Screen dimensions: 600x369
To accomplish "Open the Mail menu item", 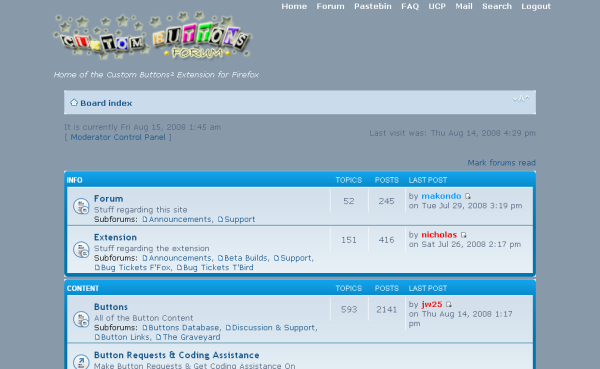I will 464,6.
